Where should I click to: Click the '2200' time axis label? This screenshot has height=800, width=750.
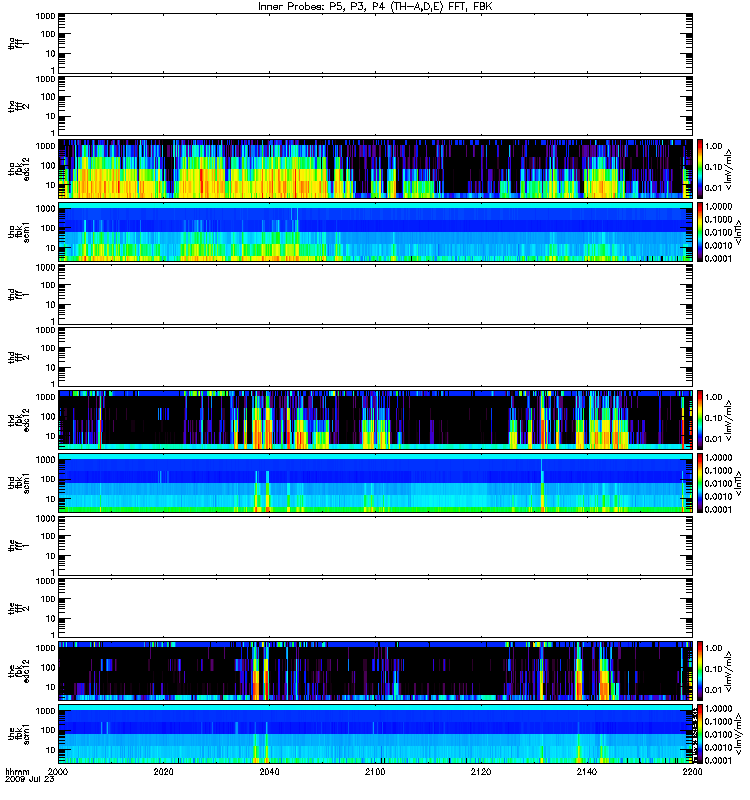pyautogui.click(x=692, y=771)
